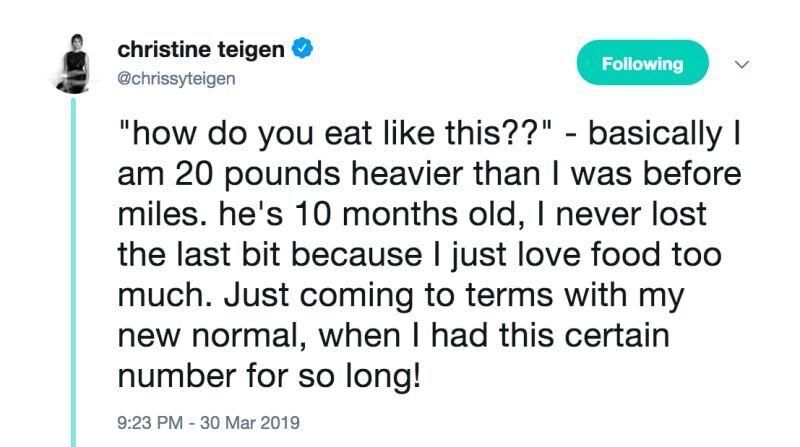Click "the last bit because" line
The height and width of the screenshot is (447, 800).
click(270, 254)
